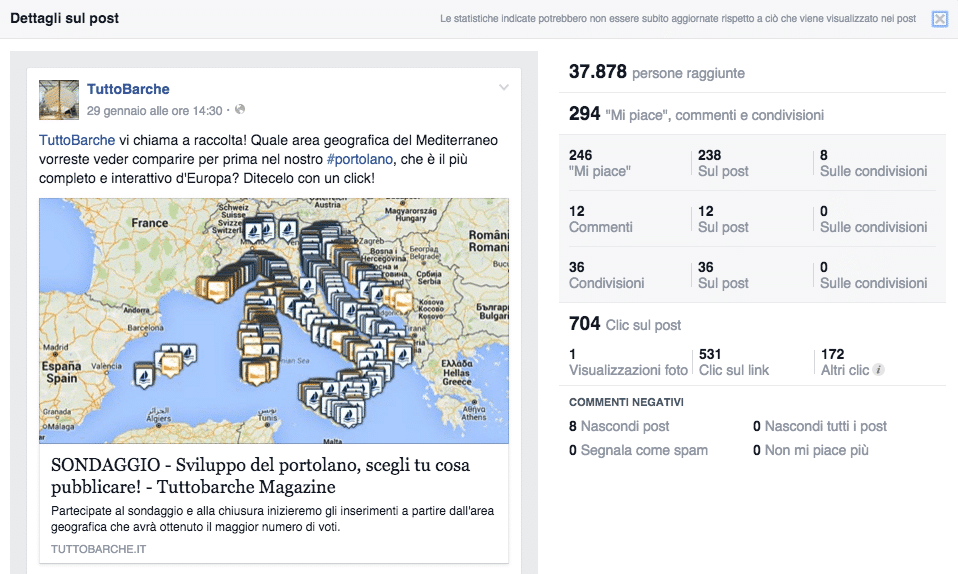Click the statistics disclaimer text in header
The image size is (958, 574).
[x=678, y=19]
